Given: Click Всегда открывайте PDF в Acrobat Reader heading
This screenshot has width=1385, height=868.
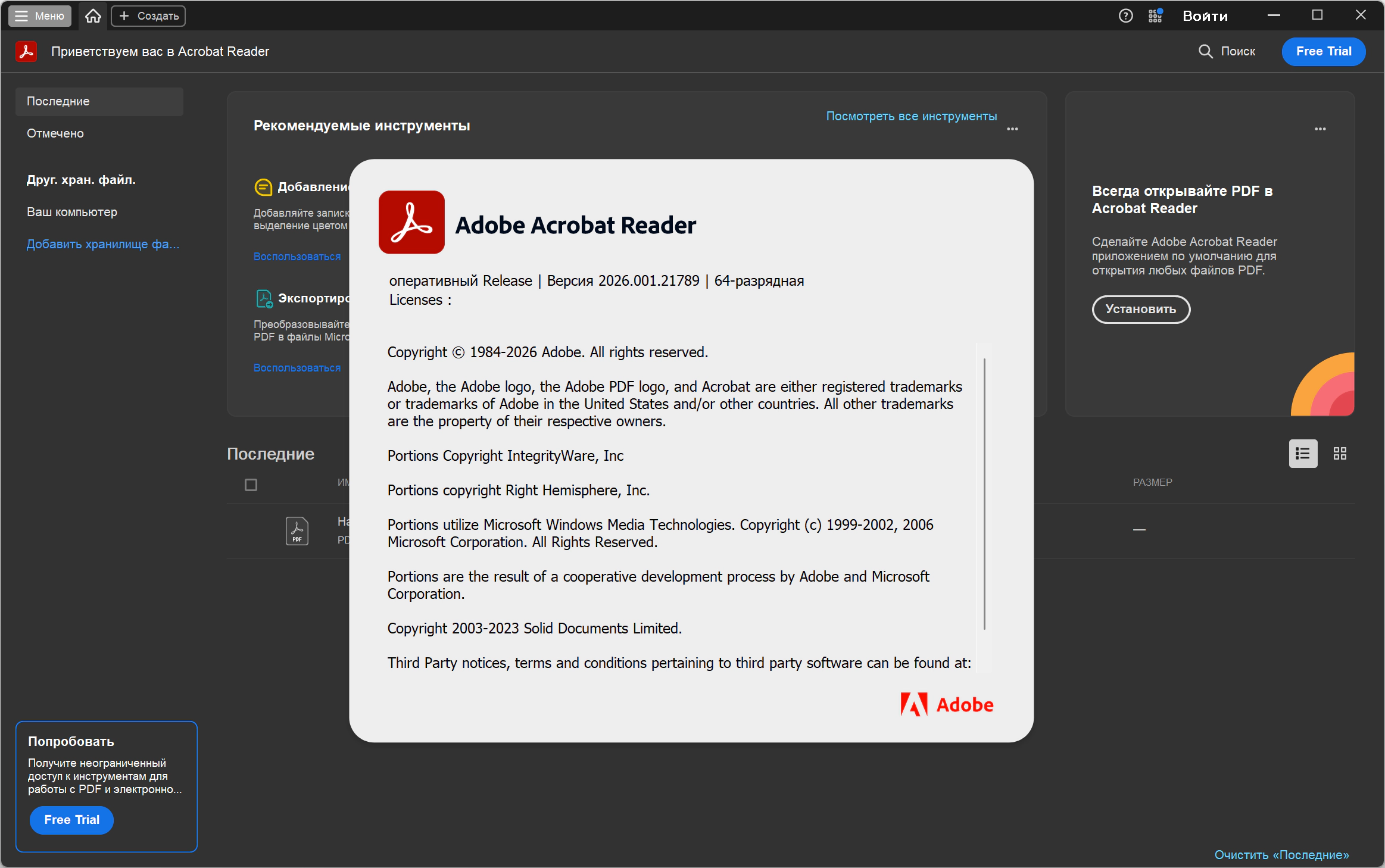Looking at the screenshot, I should tap(1182, 199).
